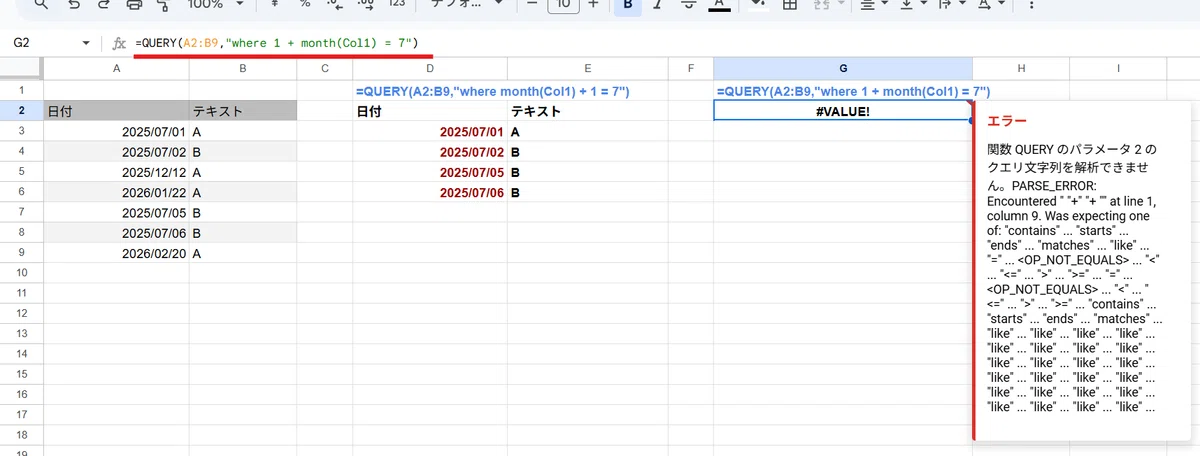Select cell A5 with 2025/12/12
Screen dimensions: 1200x456
coord(117,172)
